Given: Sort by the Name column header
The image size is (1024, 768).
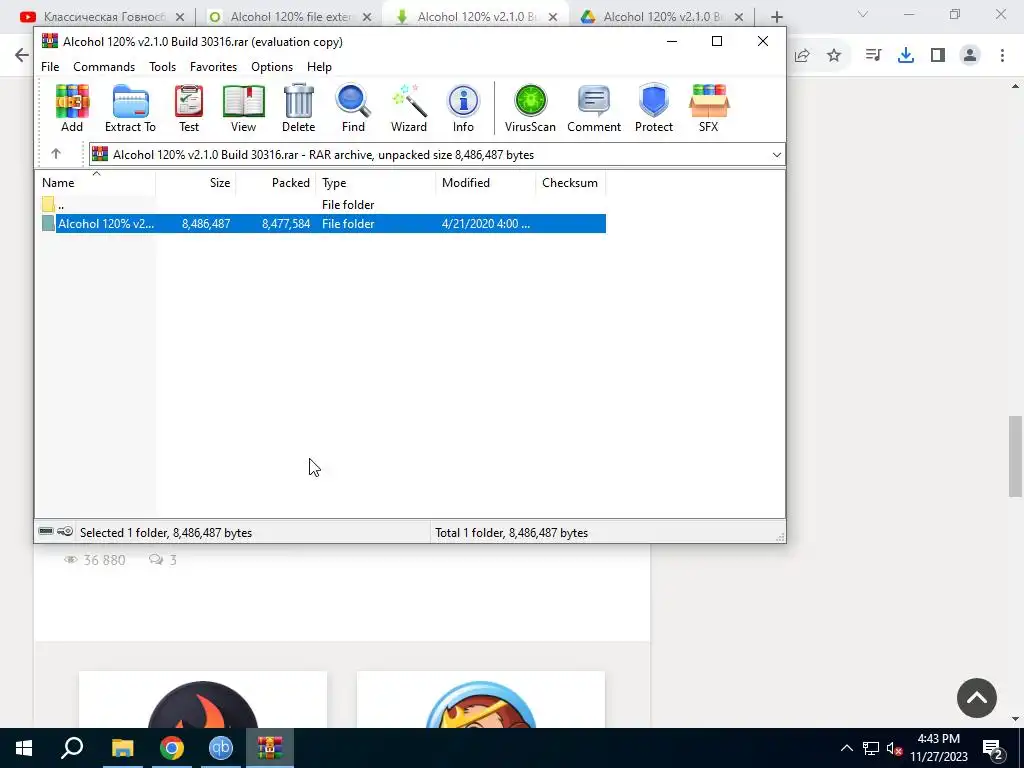Looking at the screenshot, I should pyautogui.click(x=96, y=183).
